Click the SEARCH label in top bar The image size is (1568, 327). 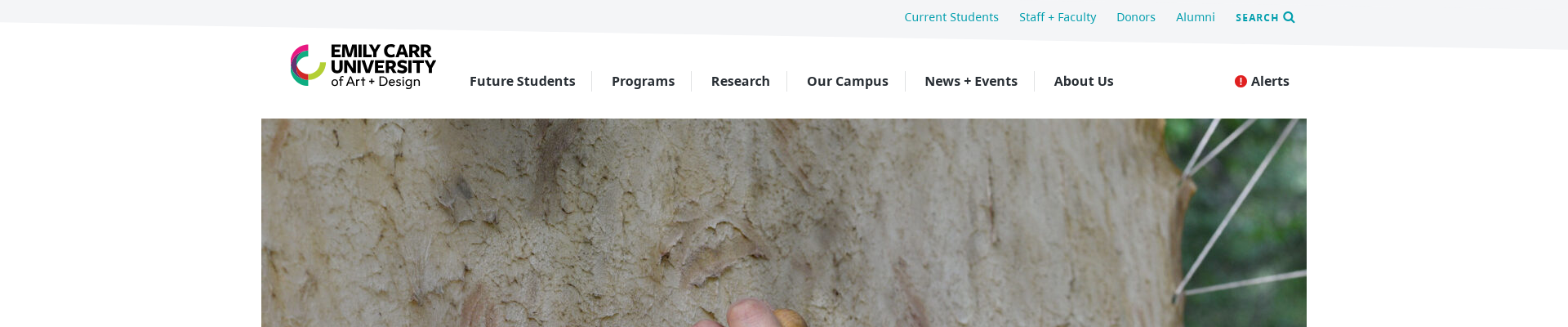point(1257,17)
